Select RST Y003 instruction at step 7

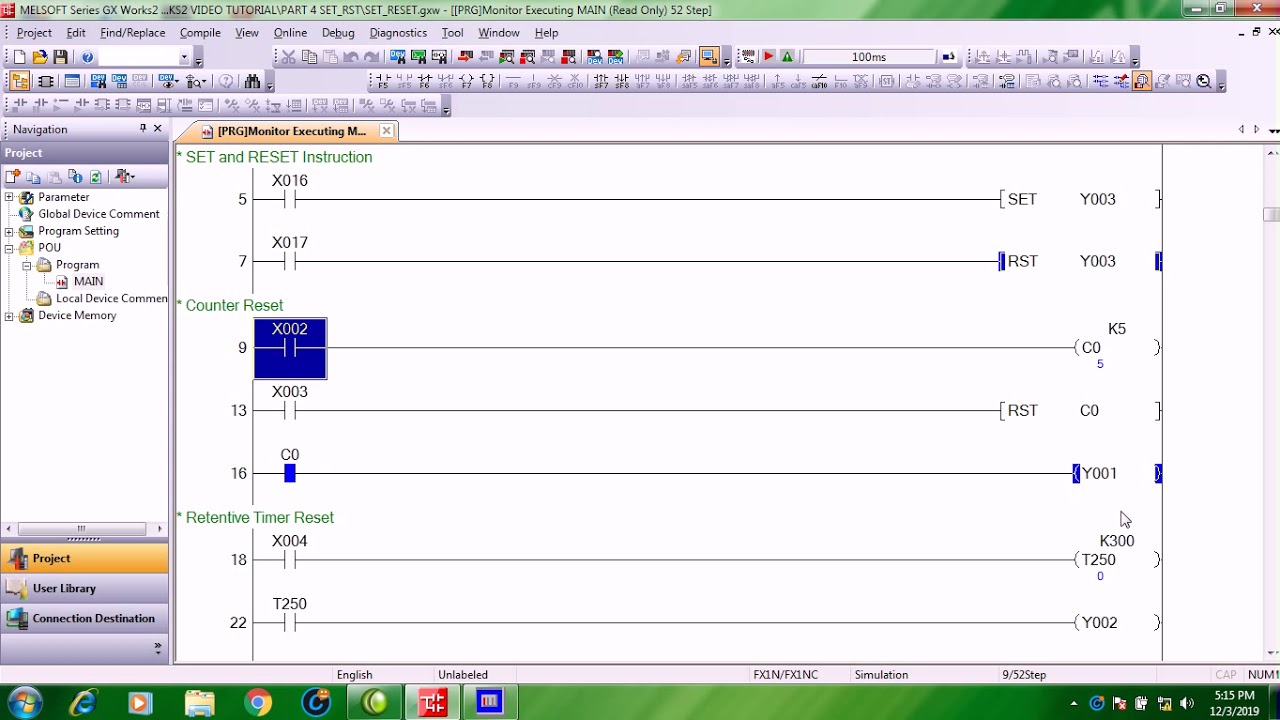(1080, 261)
